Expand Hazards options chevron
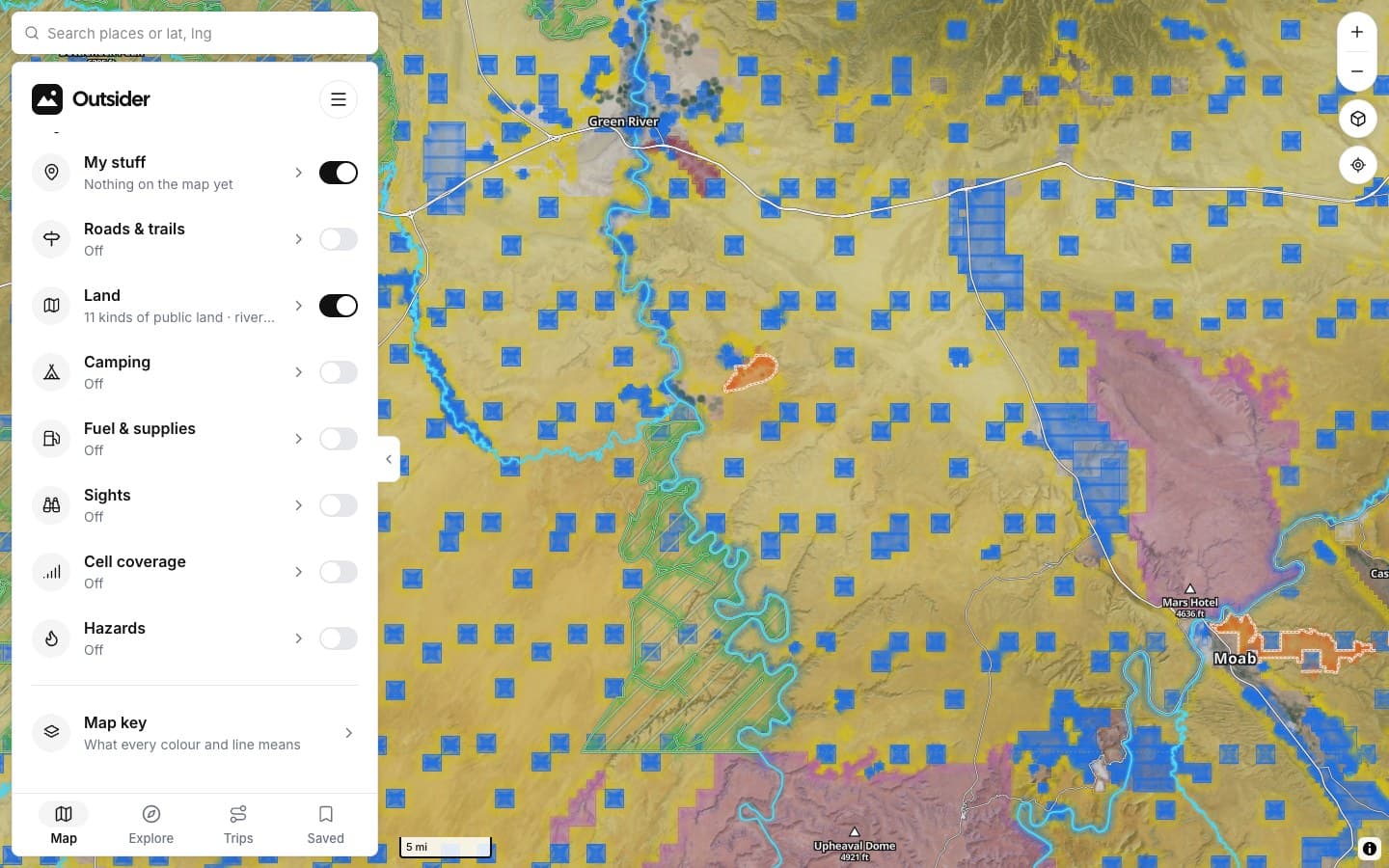1389x868 pixels. click(299, 638)
